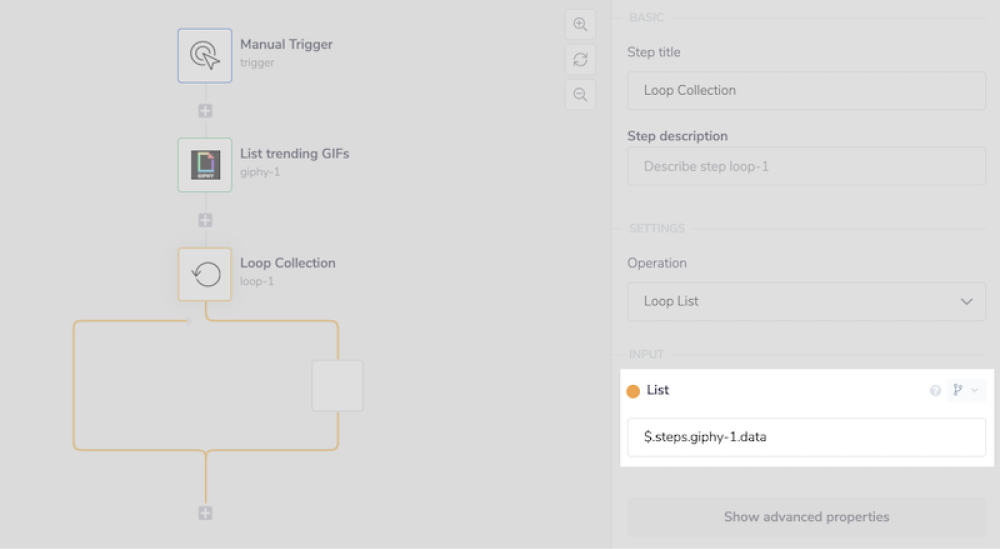Click the orange dot beside List
Screen dimensions: 1000x549
[633, 391]
